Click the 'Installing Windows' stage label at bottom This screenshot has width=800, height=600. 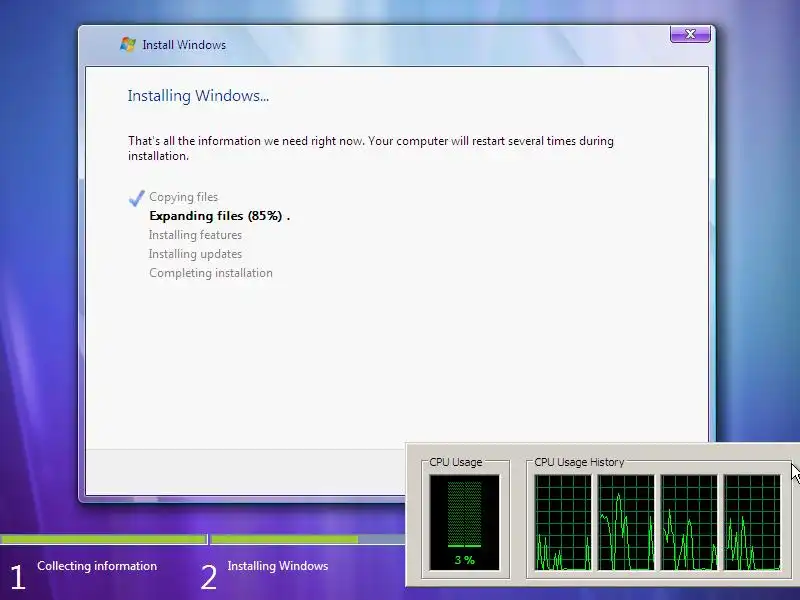tap(278, 566)
